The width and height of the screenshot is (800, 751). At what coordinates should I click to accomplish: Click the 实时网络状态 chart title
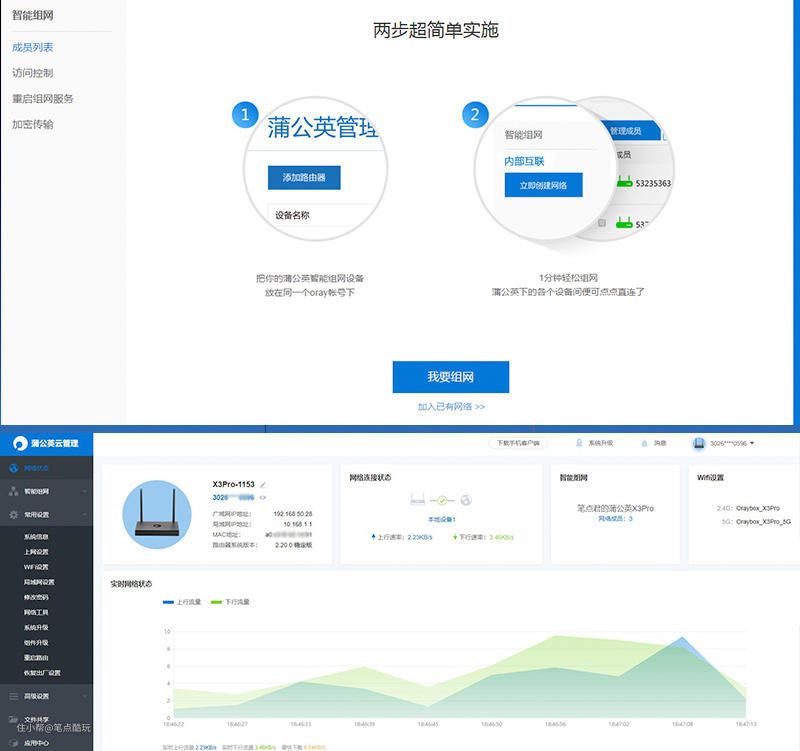pos(131,584)
